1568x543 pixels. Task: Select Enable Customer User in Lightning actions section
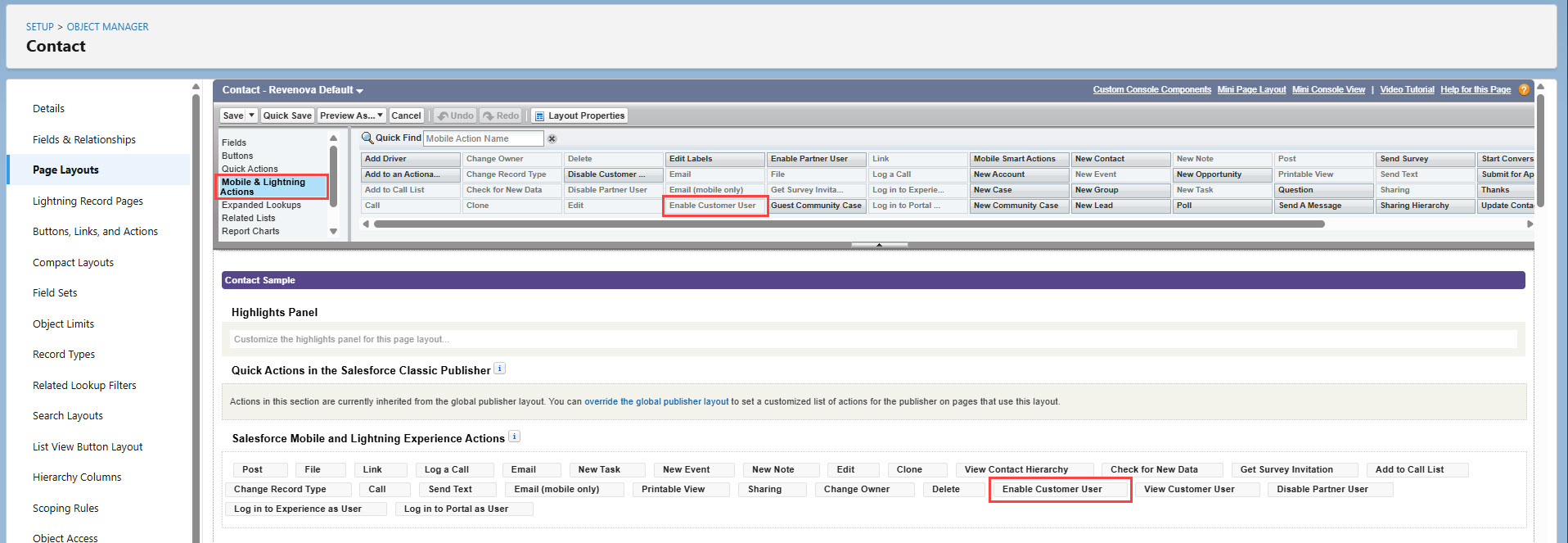[x=1059, y=490]
